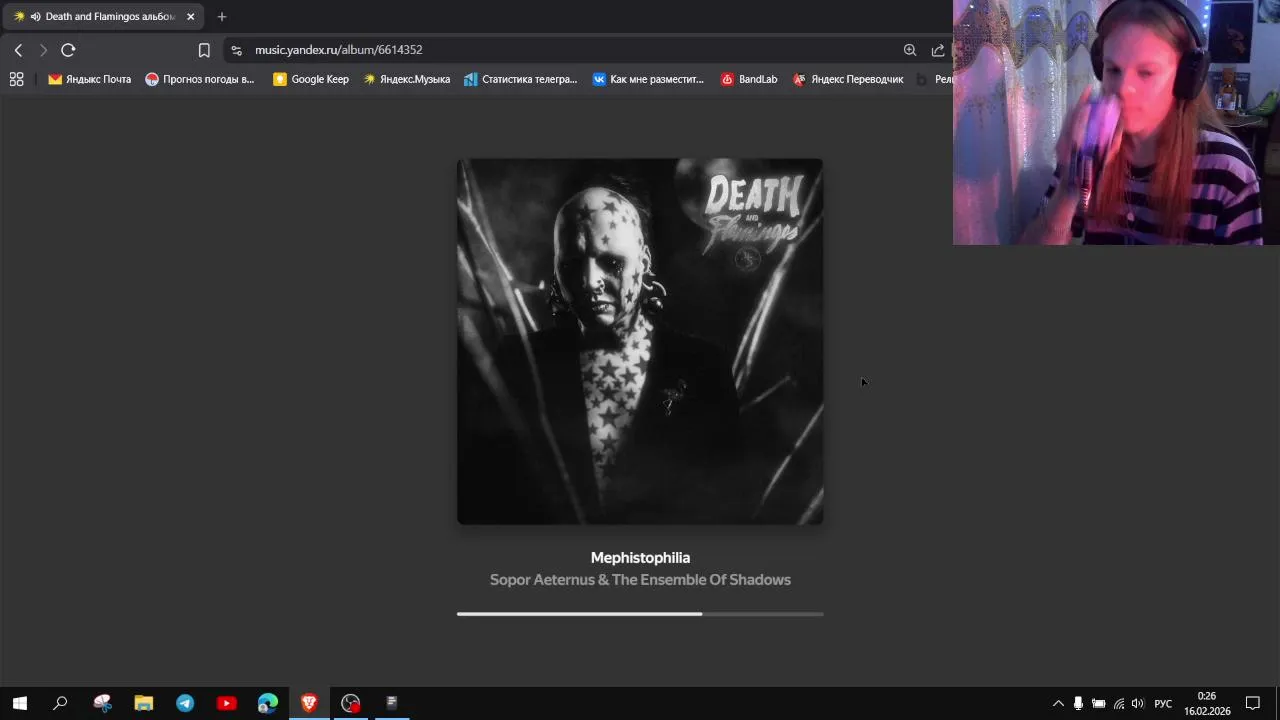Open the Яндекс Почта bookmark

click(89, 79)
